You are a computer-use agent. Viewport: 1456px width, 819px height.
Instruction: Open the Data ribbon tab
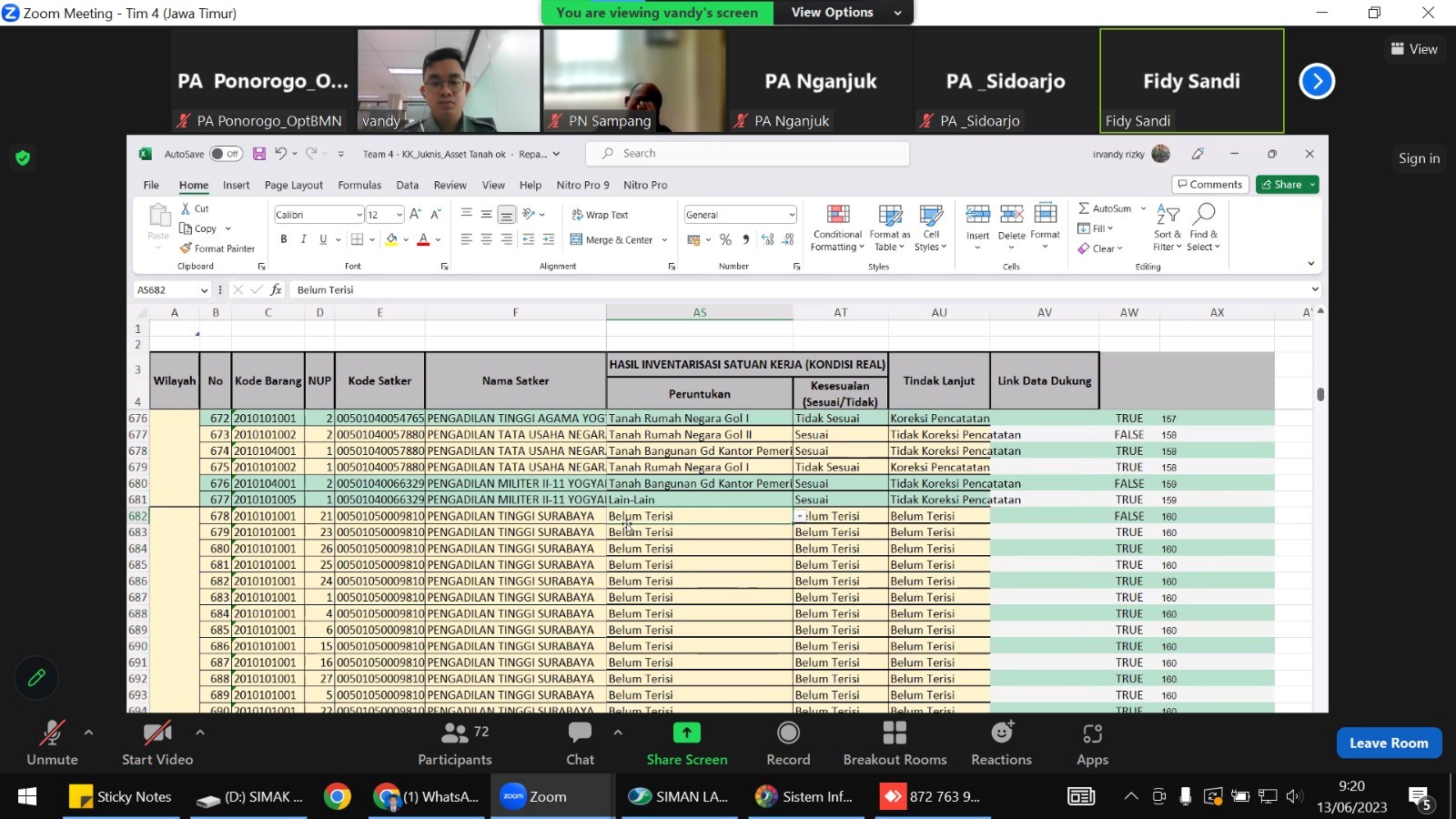click(408, 185)
